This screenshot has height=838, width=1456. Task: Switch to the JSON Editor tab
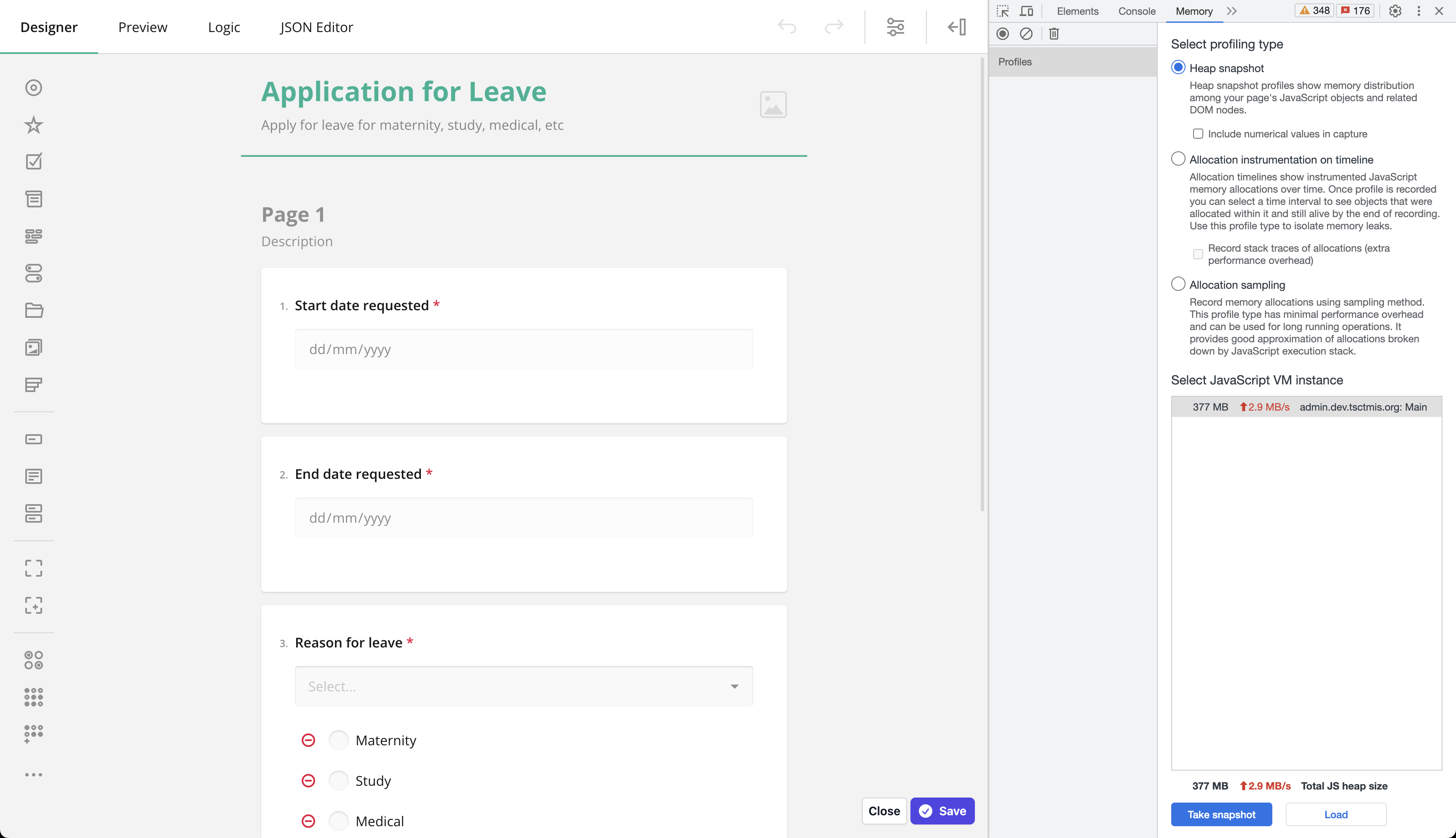pyautogui.click(x=316, y=27)
